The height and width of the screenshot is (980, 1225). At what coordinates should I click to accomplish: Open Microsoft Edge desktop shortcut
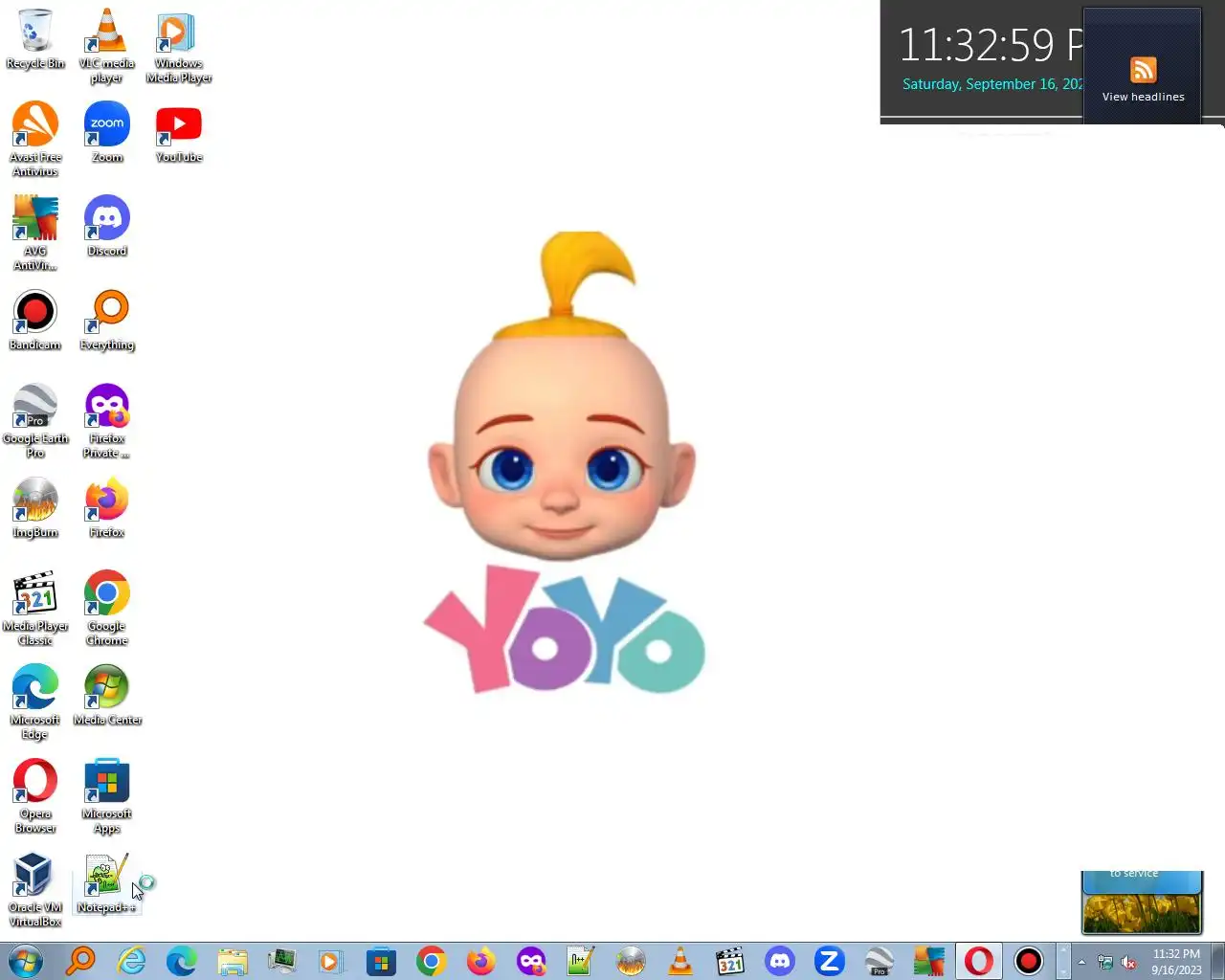point(35,702)
